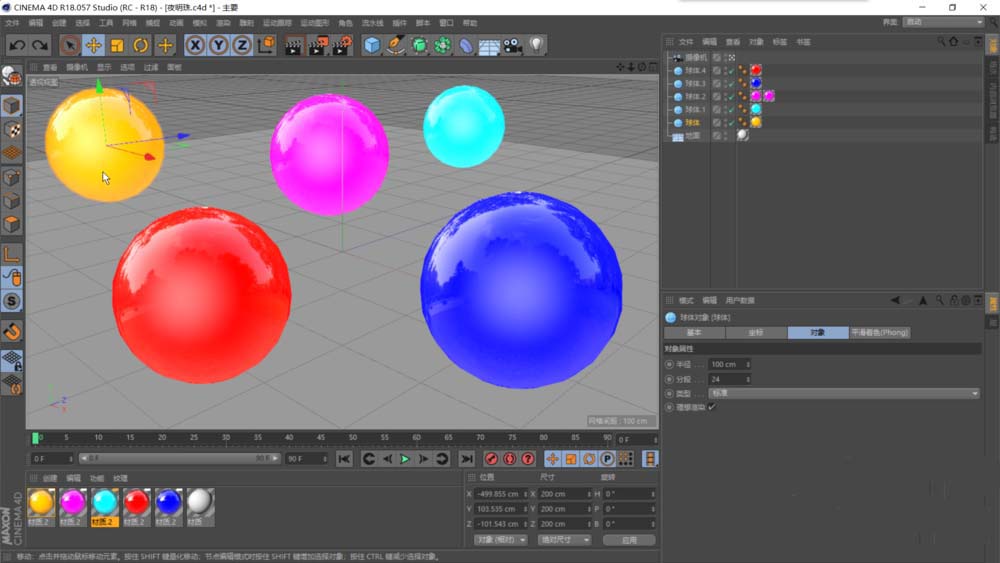Viewport: 1000px width, 563px height.
Task: Open the sphere Type dropdown
Action: pyautogui.click(x=844, y=393)
